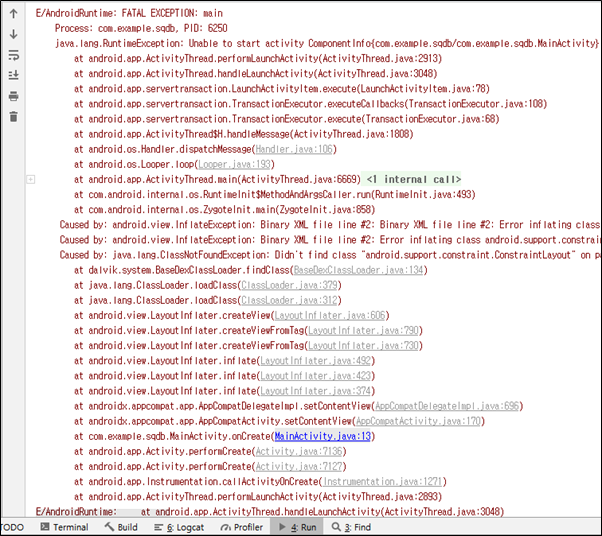Open the LayoutInflater.java:606 link
This screenshot has height=536, width=602.
point(330,316)
